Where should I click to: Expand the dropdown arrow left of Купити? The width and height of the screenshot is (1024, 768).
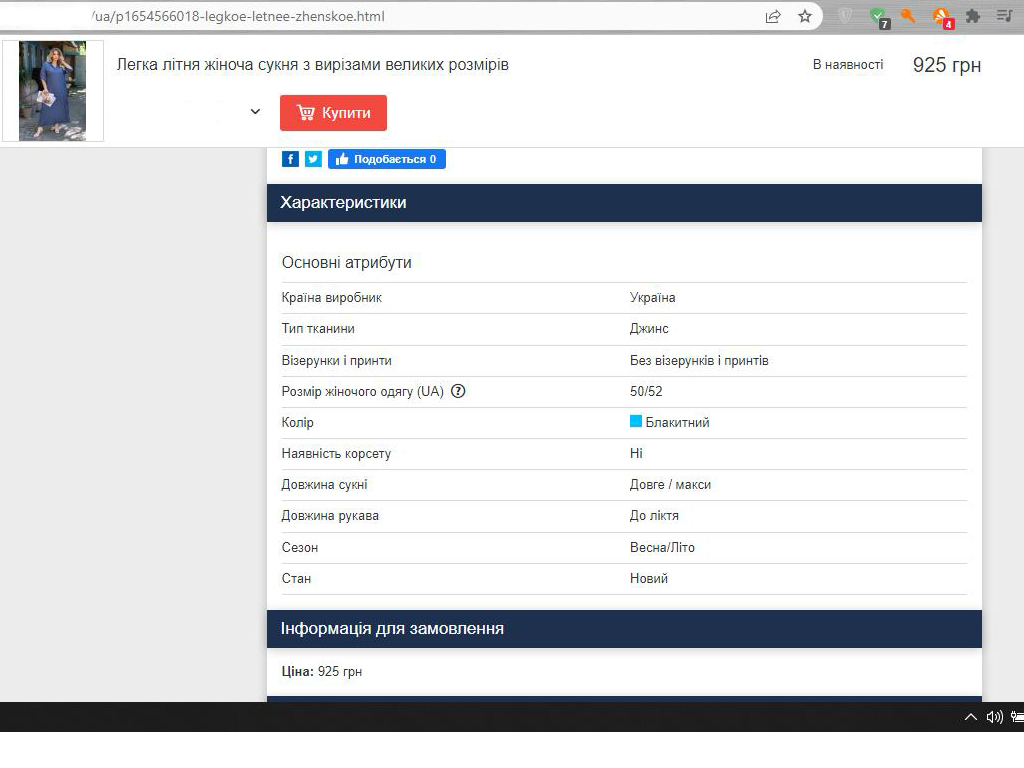[255, 112]
